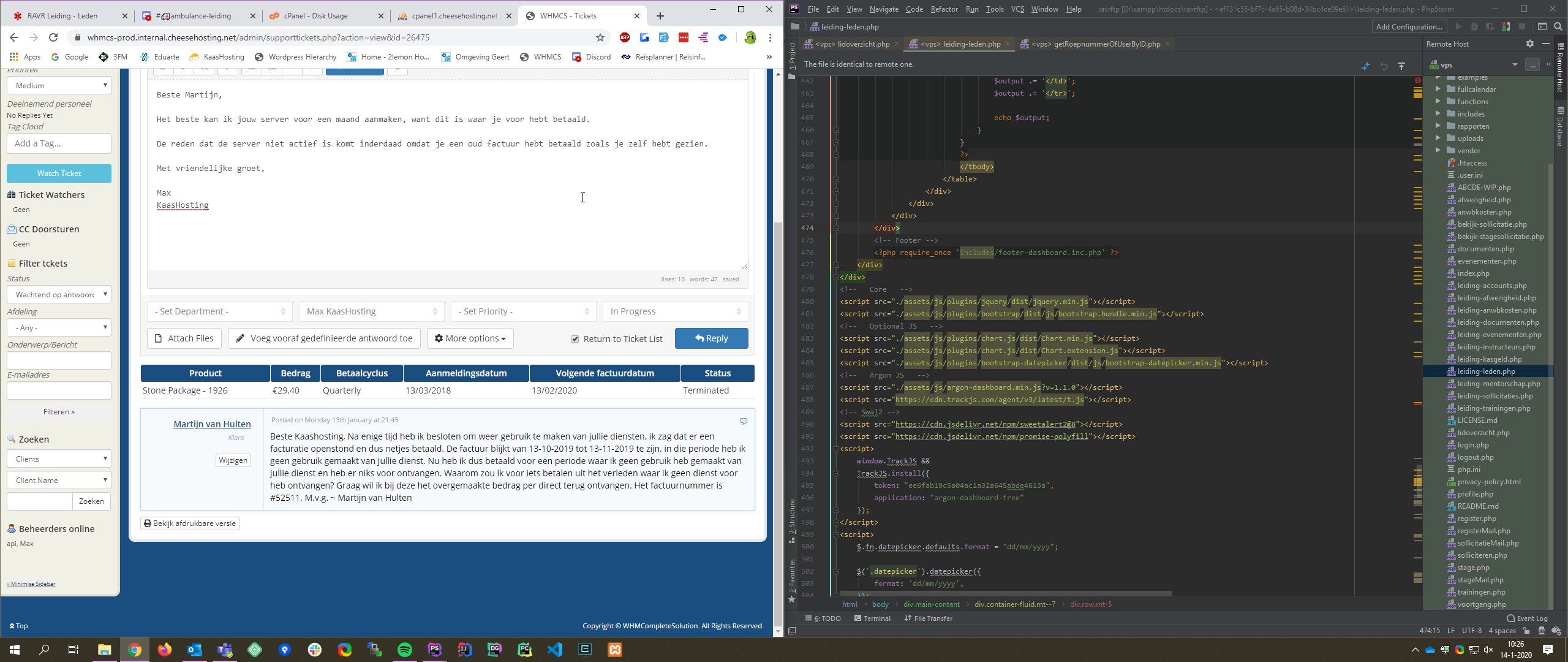Click the upload to remote arrow icon

pos(1401,66)
